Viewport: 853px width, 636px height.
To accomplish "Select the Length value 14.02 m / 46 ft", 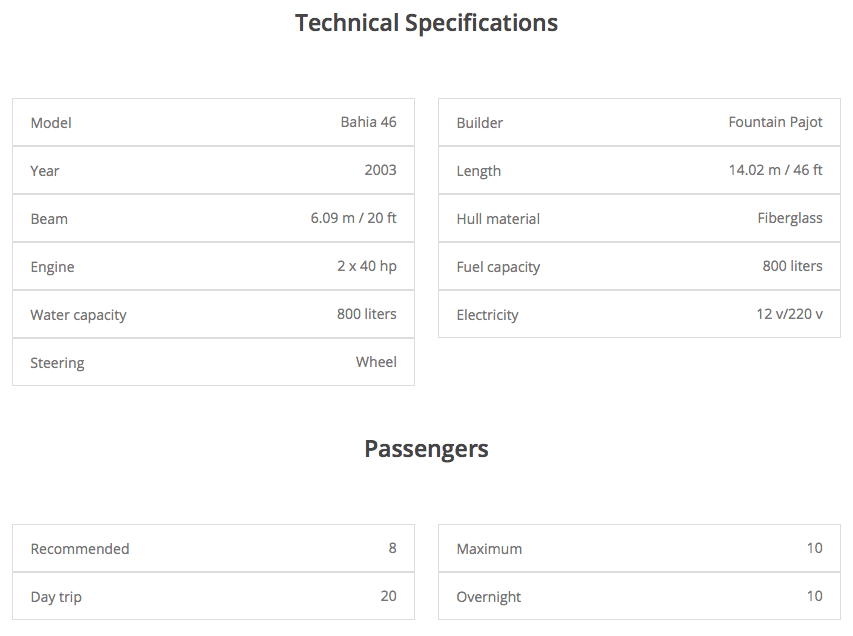I will (775, 170).
